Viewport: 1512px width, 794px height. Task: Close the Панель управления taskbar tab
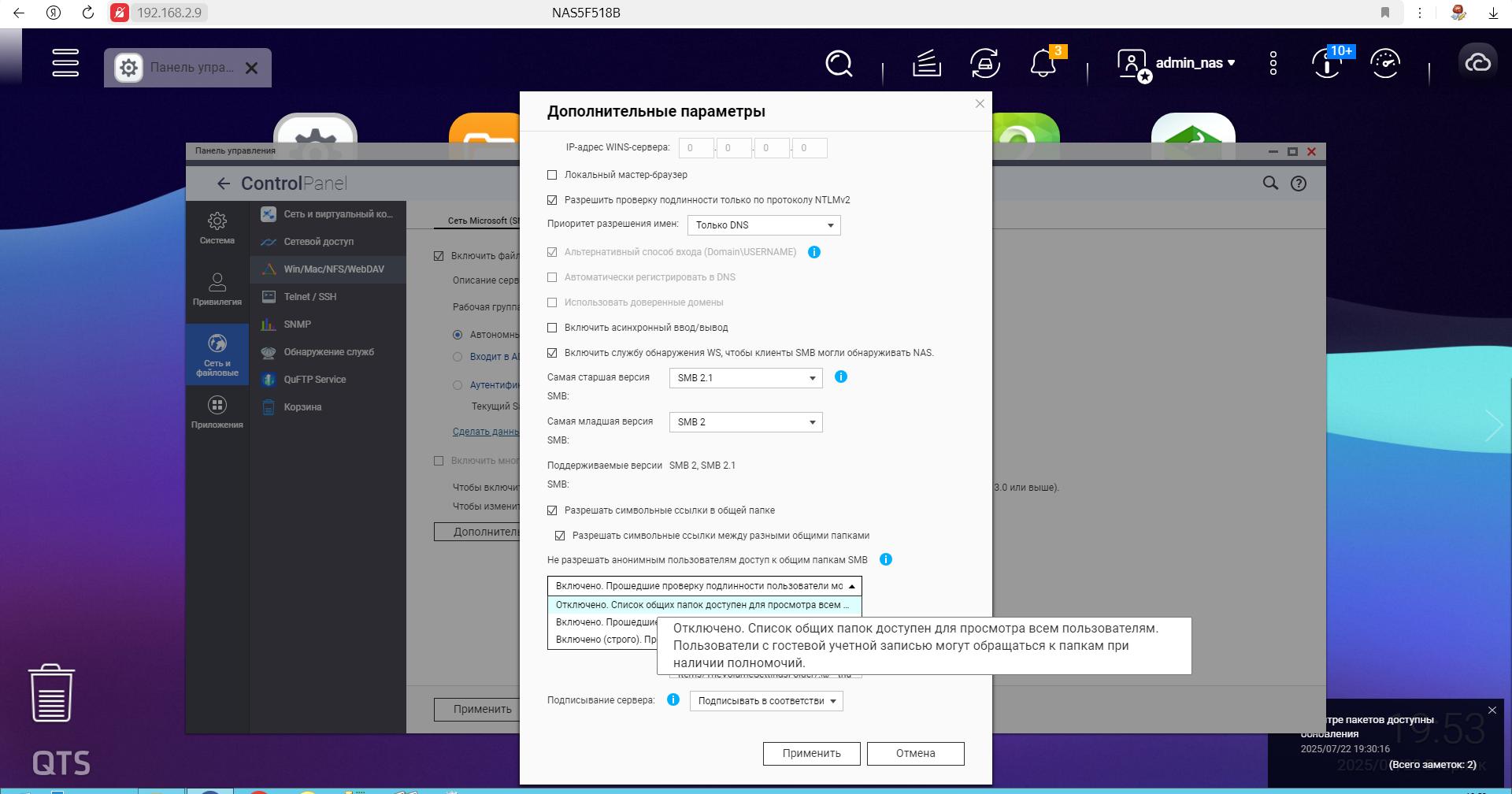coord(251,69)
